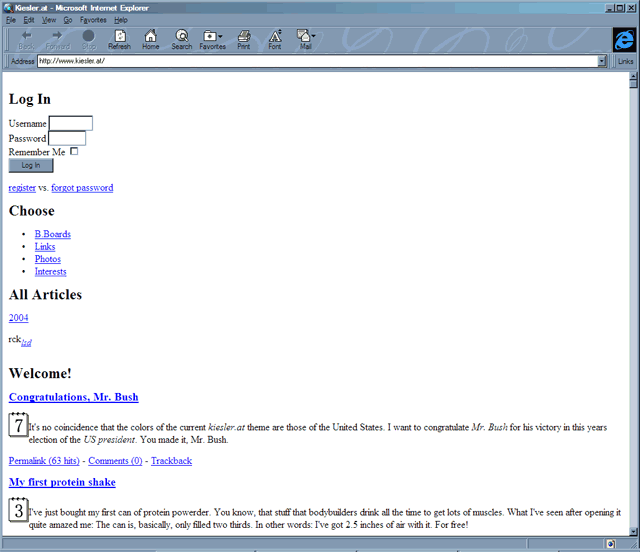
Task: Open the Search toolbar icon
Action: click(181, 39)
